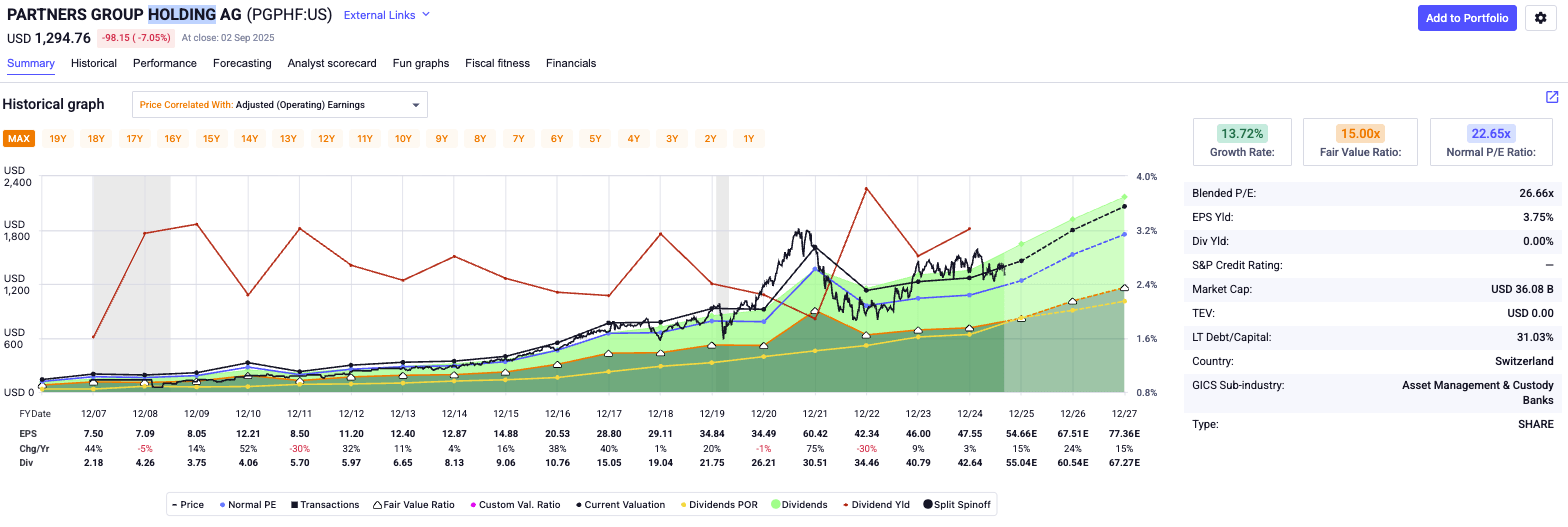The width and height of the screenshot is (1568, 527).
Task: Click the 12/24 dividend value 42.64
Action: [x=969, y=463]
